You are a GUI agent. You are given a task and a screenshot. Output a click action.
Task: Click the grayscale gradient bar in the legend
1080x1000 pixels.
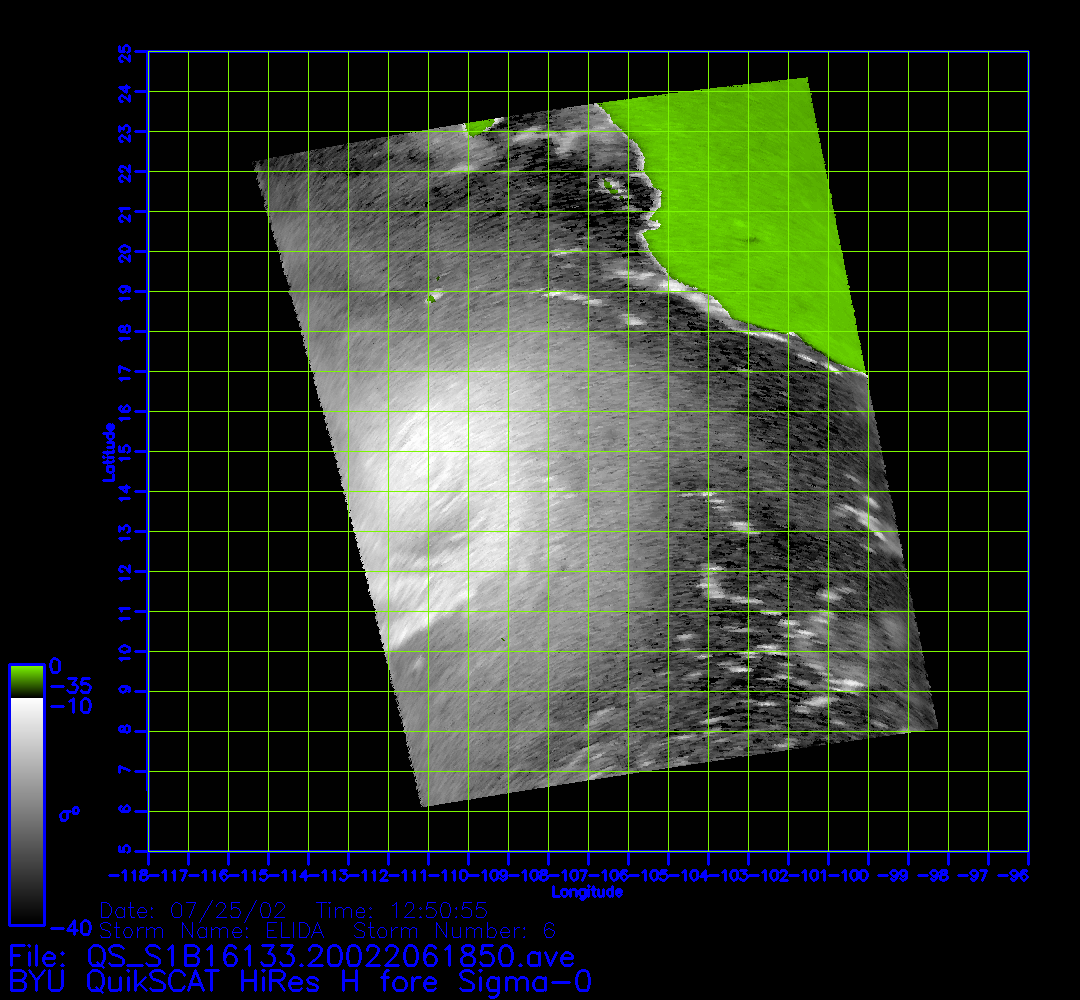click(x=26, y=810)
